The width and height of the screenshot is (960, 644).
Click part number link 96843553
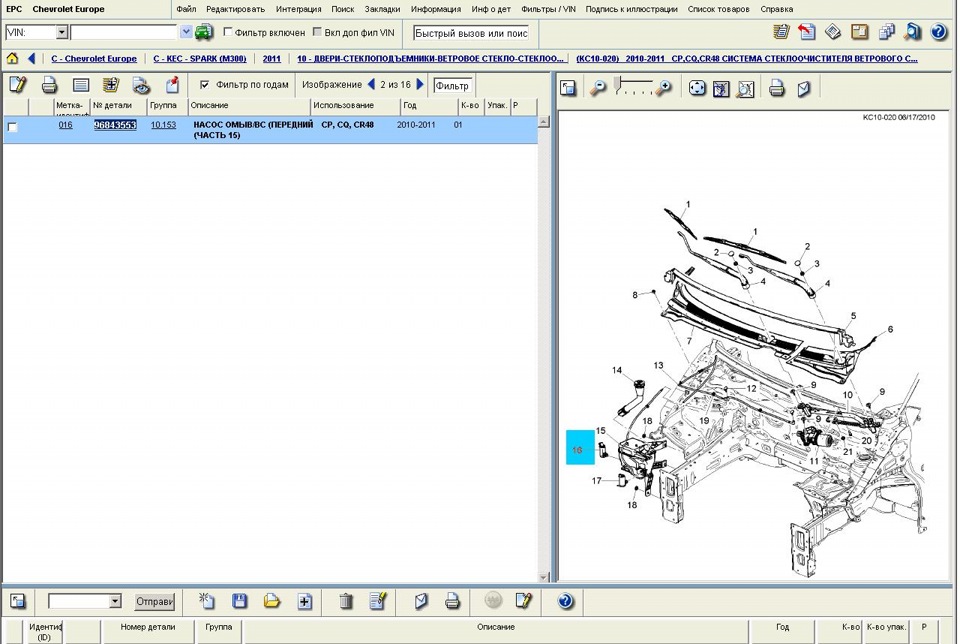[115, 125]
